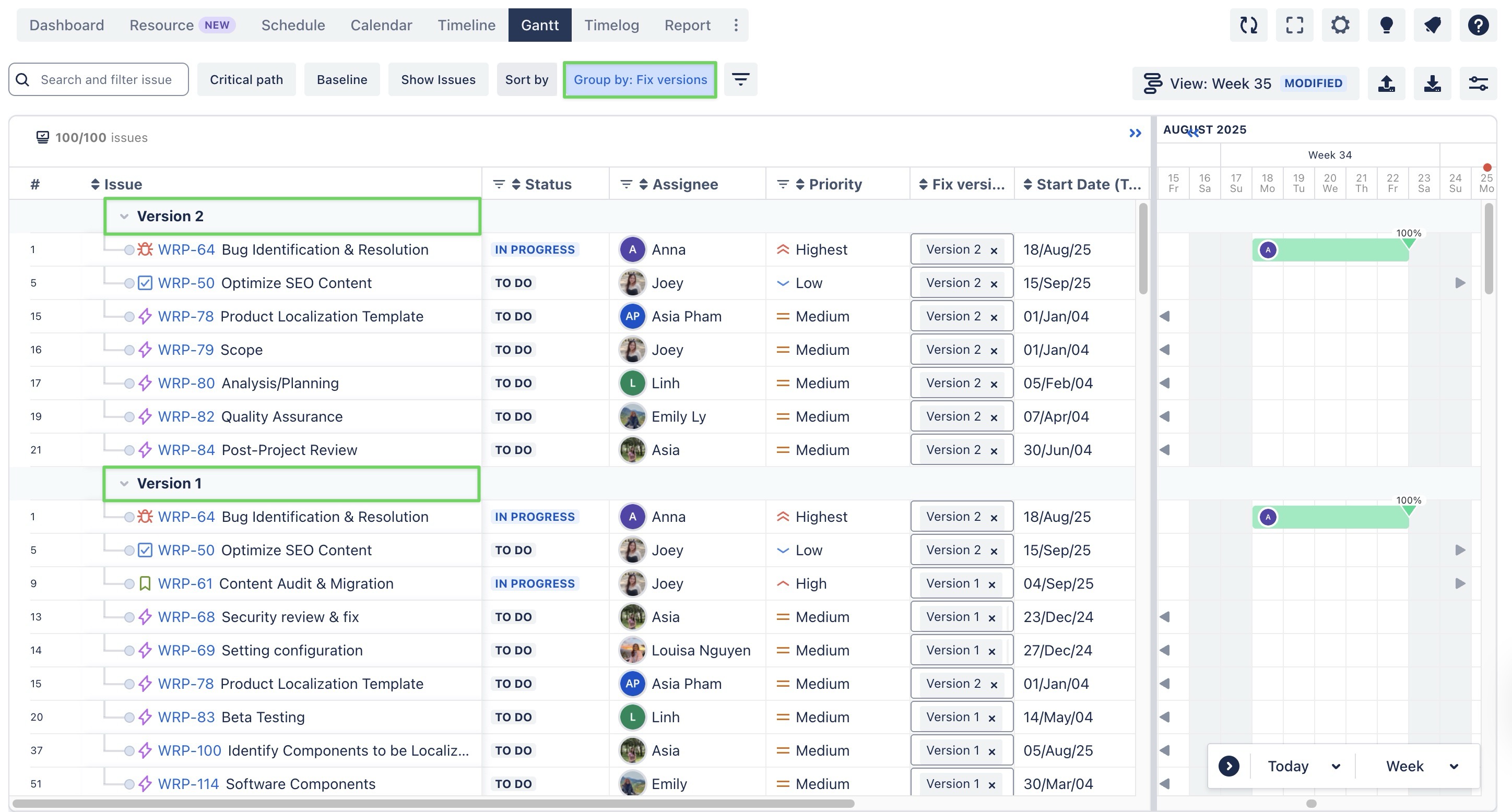1512x812 pixels.
Task: Toggle the Baseline display
Action: click(341, 79)
